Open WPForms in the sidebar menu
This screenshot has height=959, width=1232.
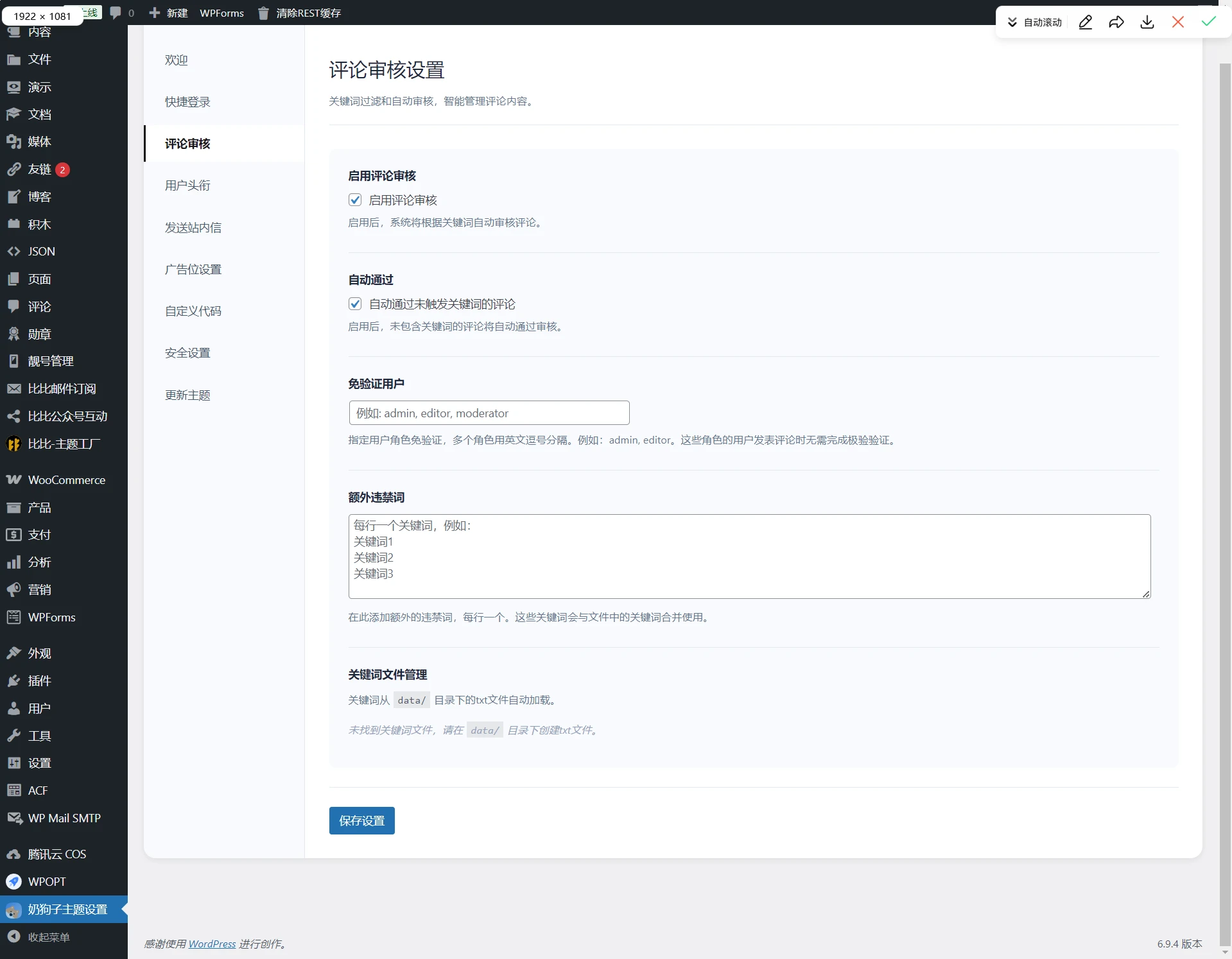point(64,618)
